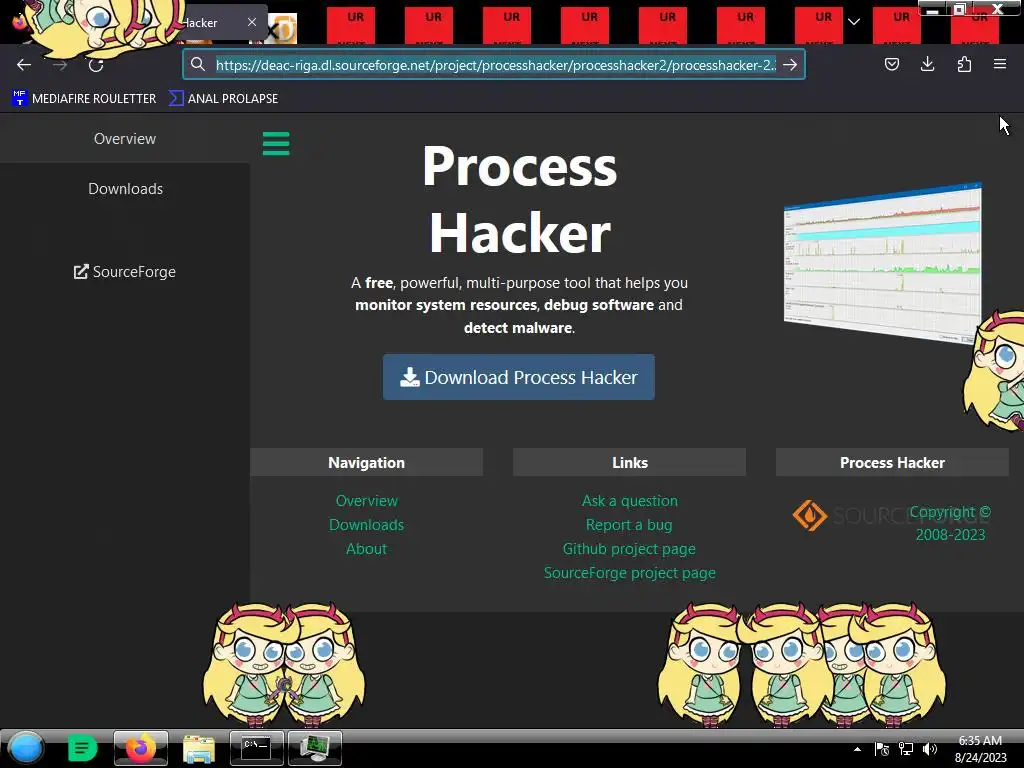This screenshot has width=1024, height=768.
Task: Click the Process Hacker screenshot thumbnail
Action: pos(883,262)
